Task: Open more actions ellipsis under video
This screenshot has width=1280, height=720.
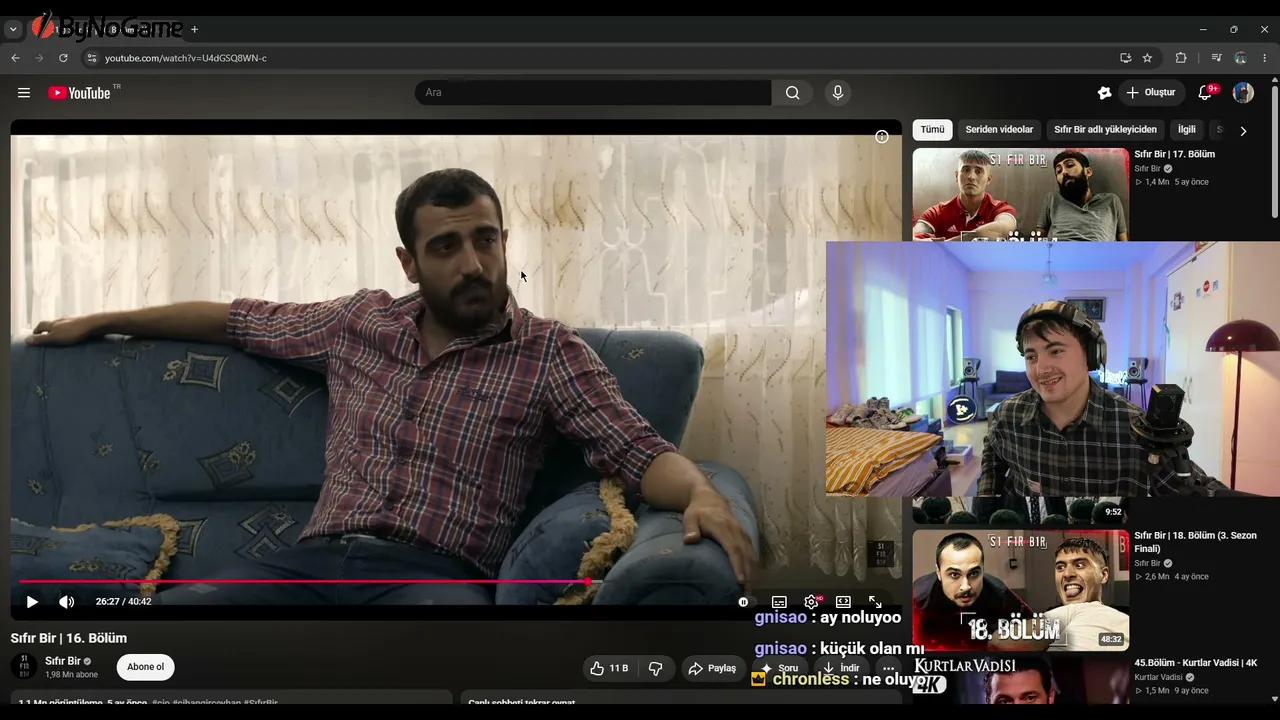Action: [888, 668]
